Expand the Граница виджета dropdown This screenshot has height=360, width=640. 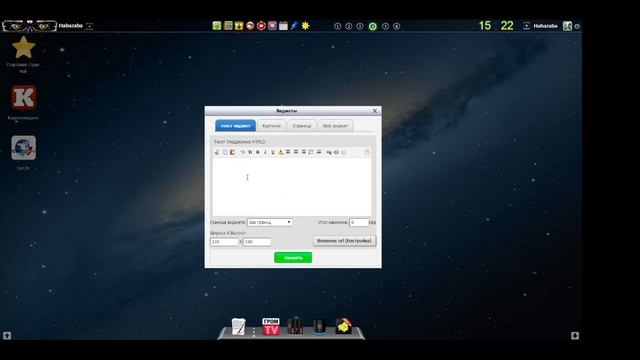tap(269, 222)
